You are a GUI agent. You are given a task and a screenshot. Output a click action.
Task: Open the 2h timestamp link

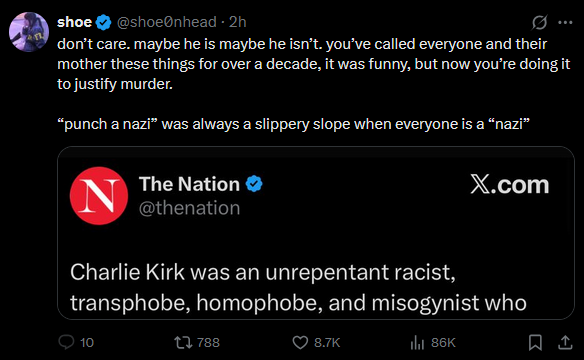coord(238,22)
